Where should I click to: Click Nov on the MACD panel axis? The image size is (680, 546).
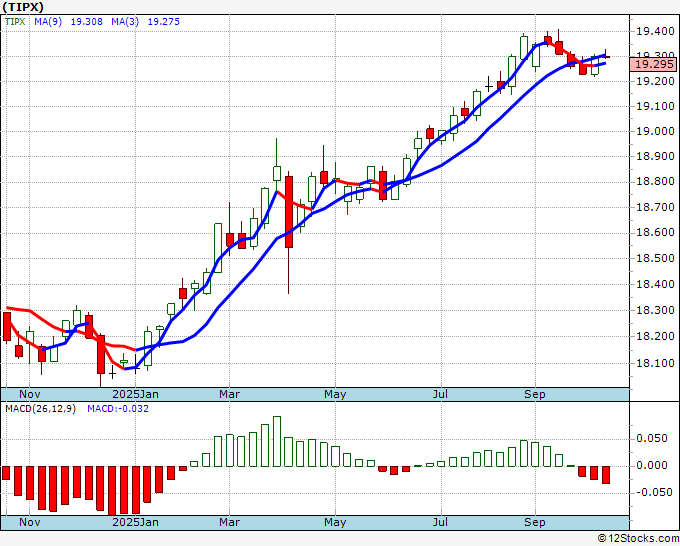tap(30, 522)
